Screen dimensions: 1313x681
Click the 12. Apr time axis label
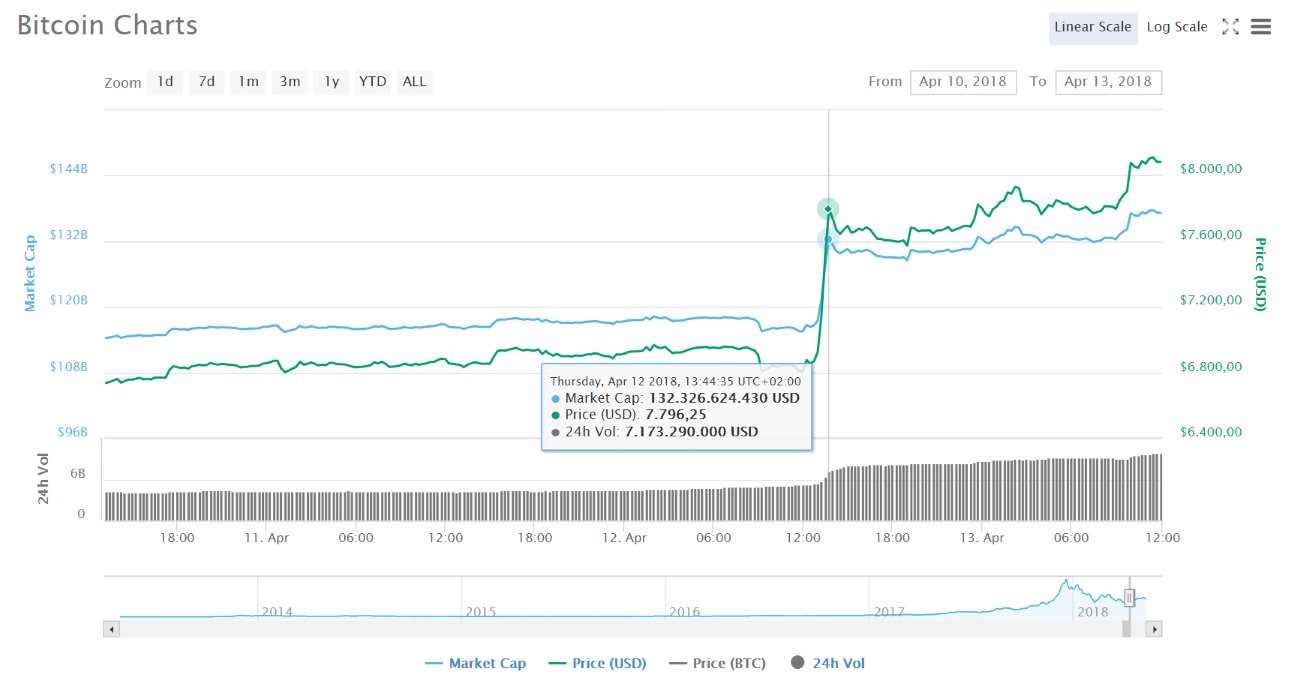(624, 538)
